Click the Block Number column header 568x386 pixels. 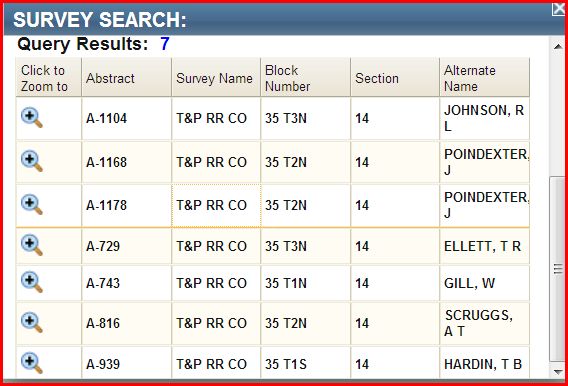[305, 77]
